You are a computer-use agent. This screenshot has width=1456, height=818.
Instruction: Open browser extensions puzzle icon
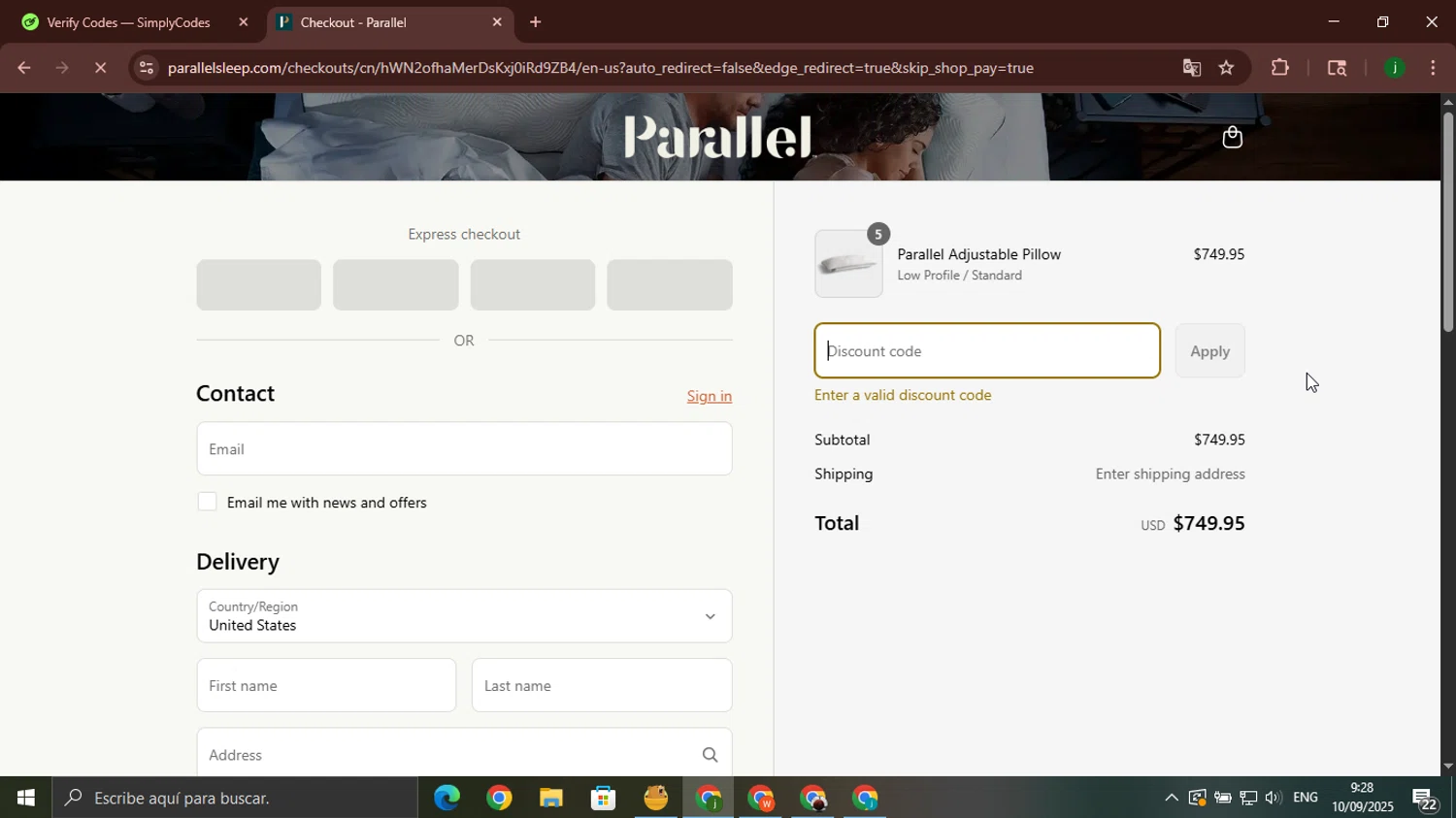[x=1280, y=68]
